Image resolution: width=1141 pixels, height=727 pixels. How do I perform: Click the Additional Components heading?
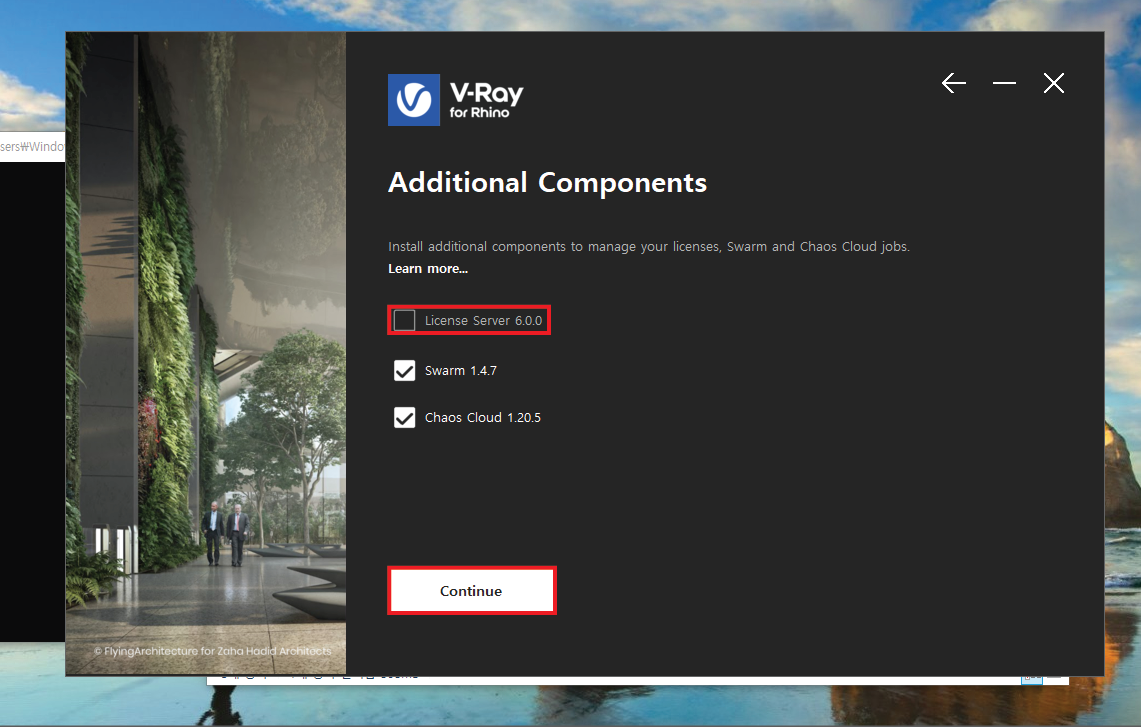click(547, 183)
